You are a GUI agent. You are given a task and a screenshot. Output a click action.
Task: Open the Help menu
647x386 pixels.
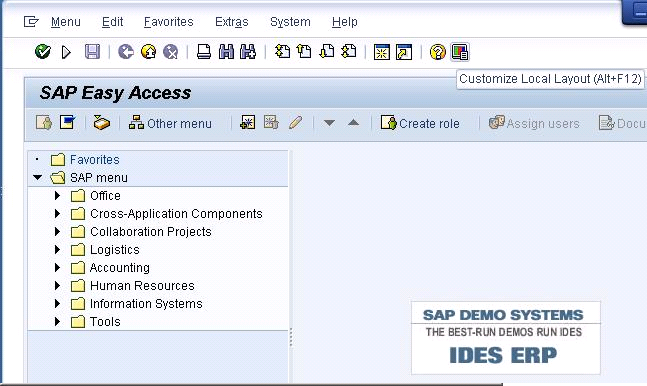tap(345, 22)
